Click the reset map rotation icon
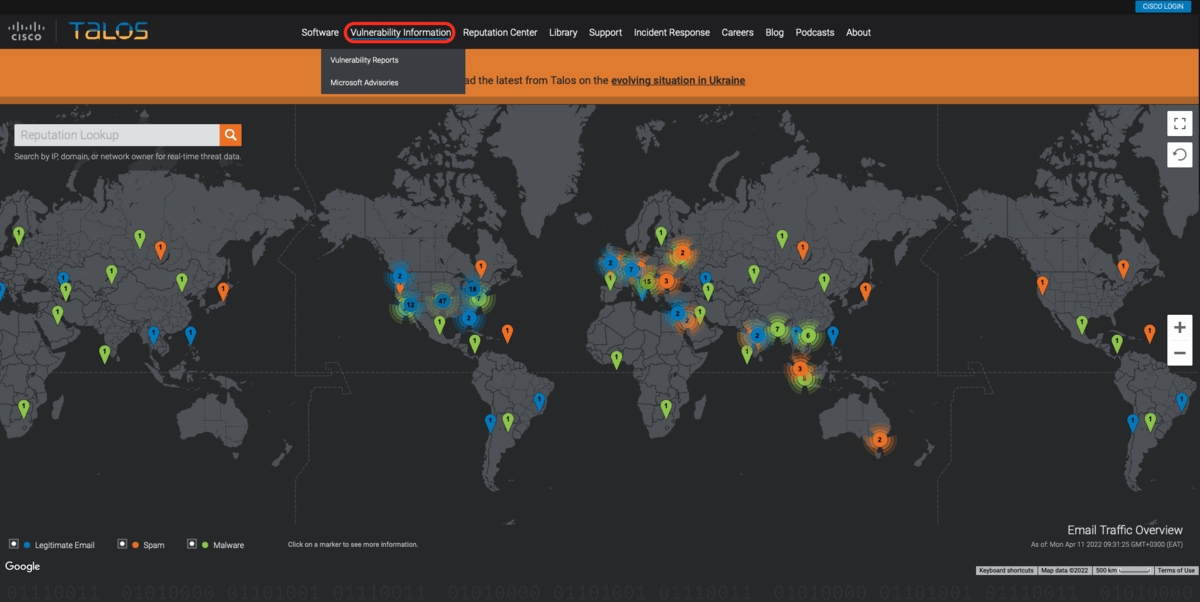1200x602 pixels. coord(1180,155)
